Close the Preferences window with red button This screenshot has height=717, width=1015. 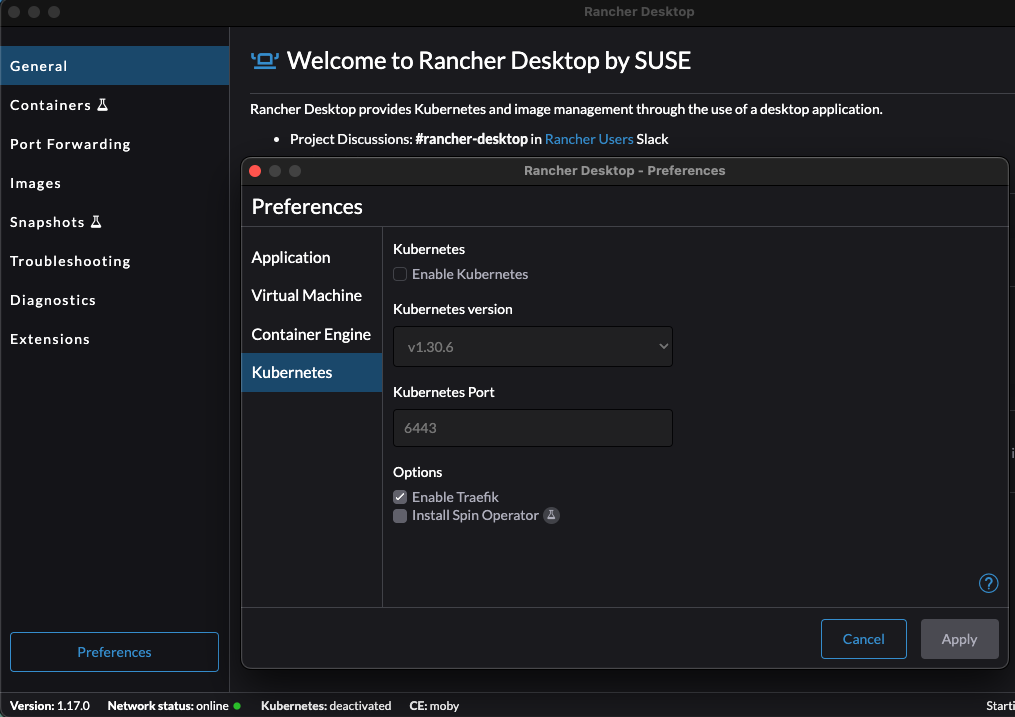[x=255, y=171]
